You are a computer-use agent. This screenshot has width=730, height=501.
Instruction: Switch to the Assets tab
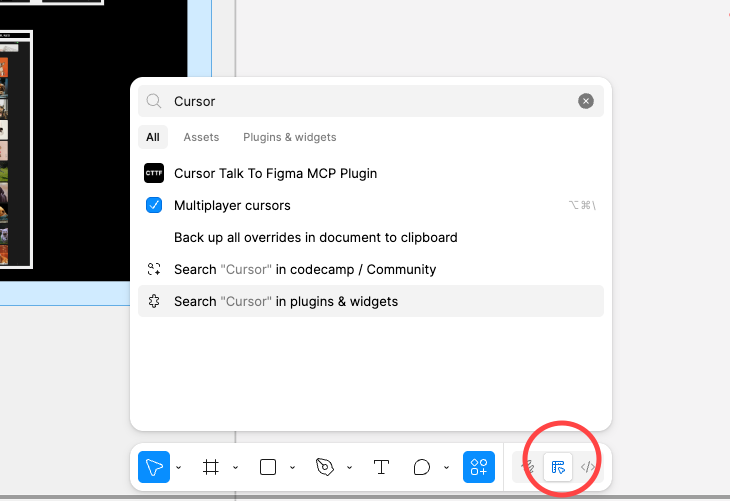201,137
